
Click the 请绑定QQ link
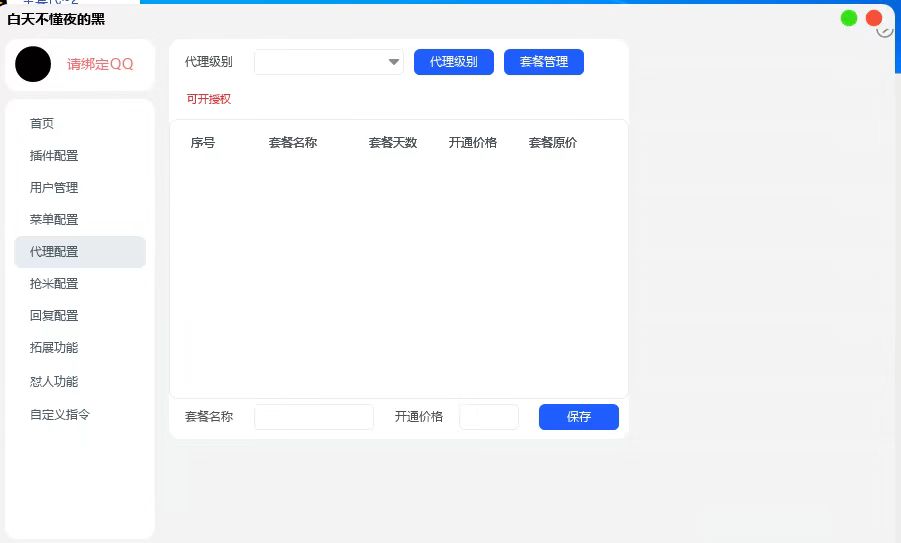click(100, 64)
